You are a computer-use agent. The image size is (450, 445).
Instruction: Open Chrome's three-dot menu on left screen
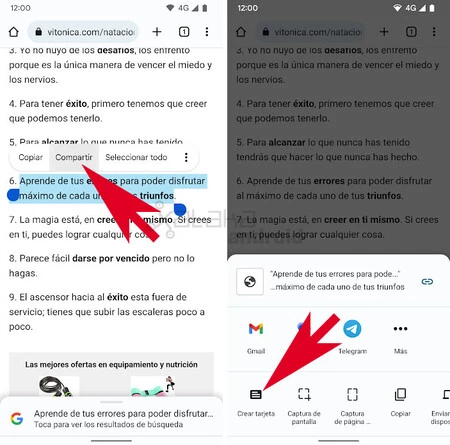coord(207,32)
